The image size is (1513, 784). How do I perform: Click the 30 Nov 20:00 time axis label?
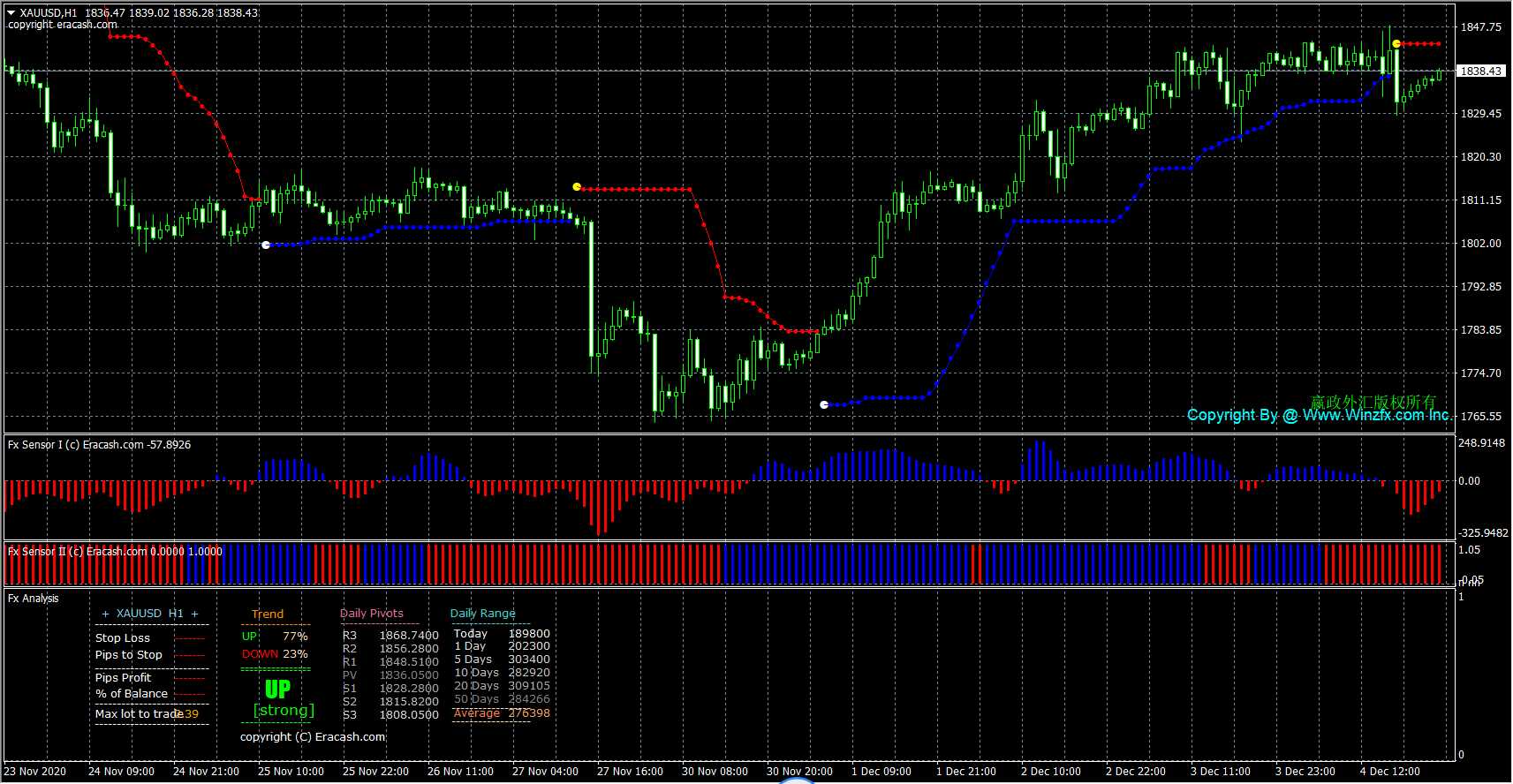[x=799, y=771]
